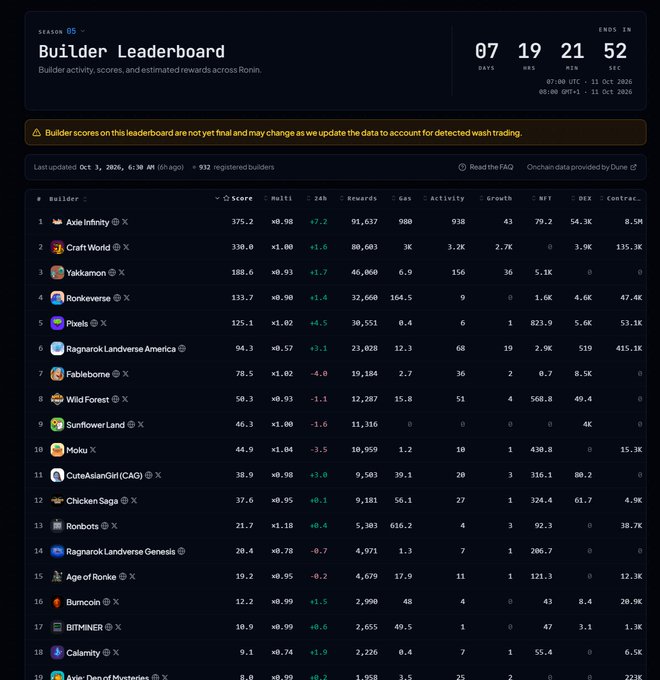Sort table by Builder column

tap(68, 199)
